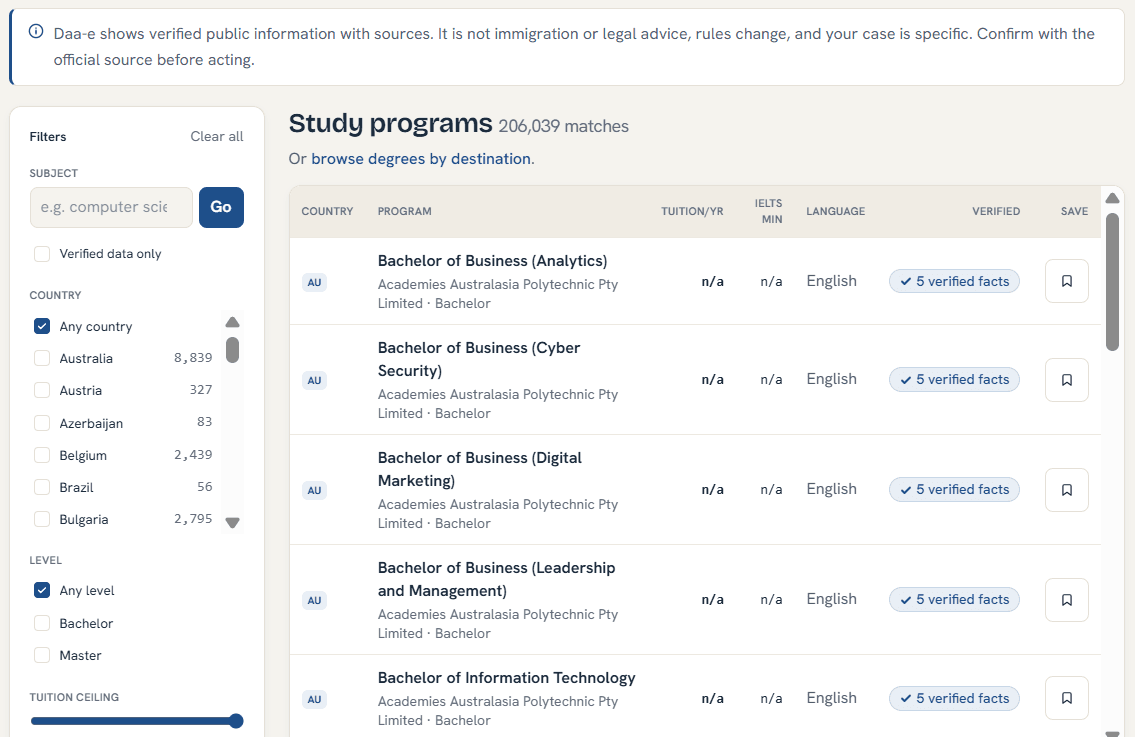The height and width of the screenshot is (737, 1135).
Task: Check the Brazil country option
Action: point(42,487)
